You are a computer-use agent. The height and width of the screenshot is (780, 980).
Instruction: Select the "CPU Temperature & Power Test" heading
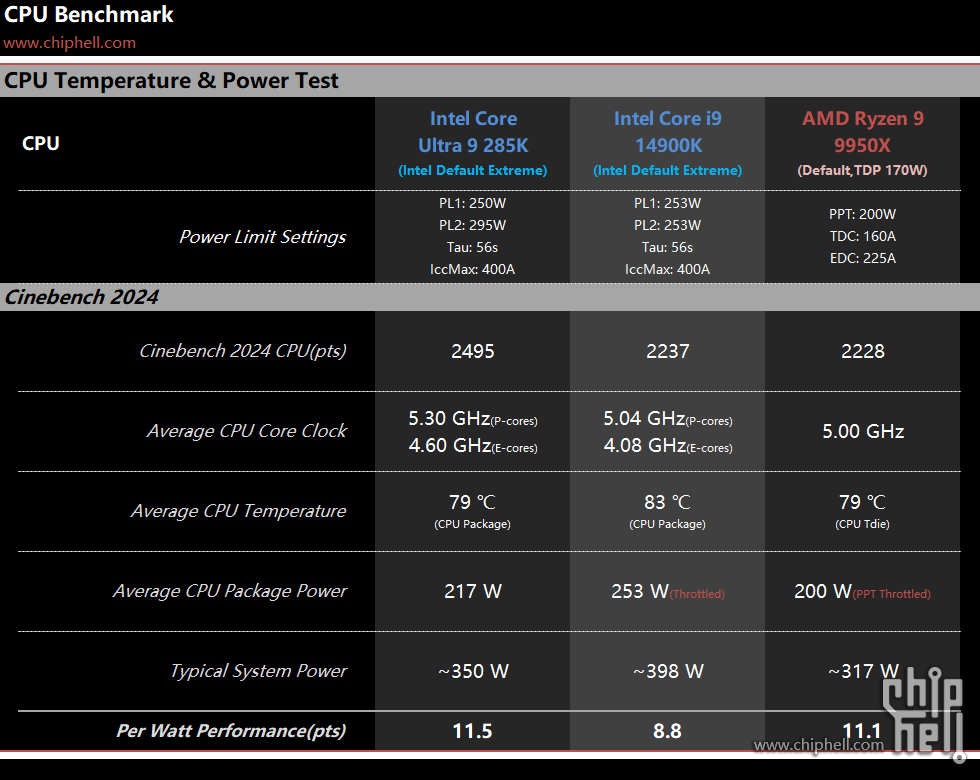171,81
